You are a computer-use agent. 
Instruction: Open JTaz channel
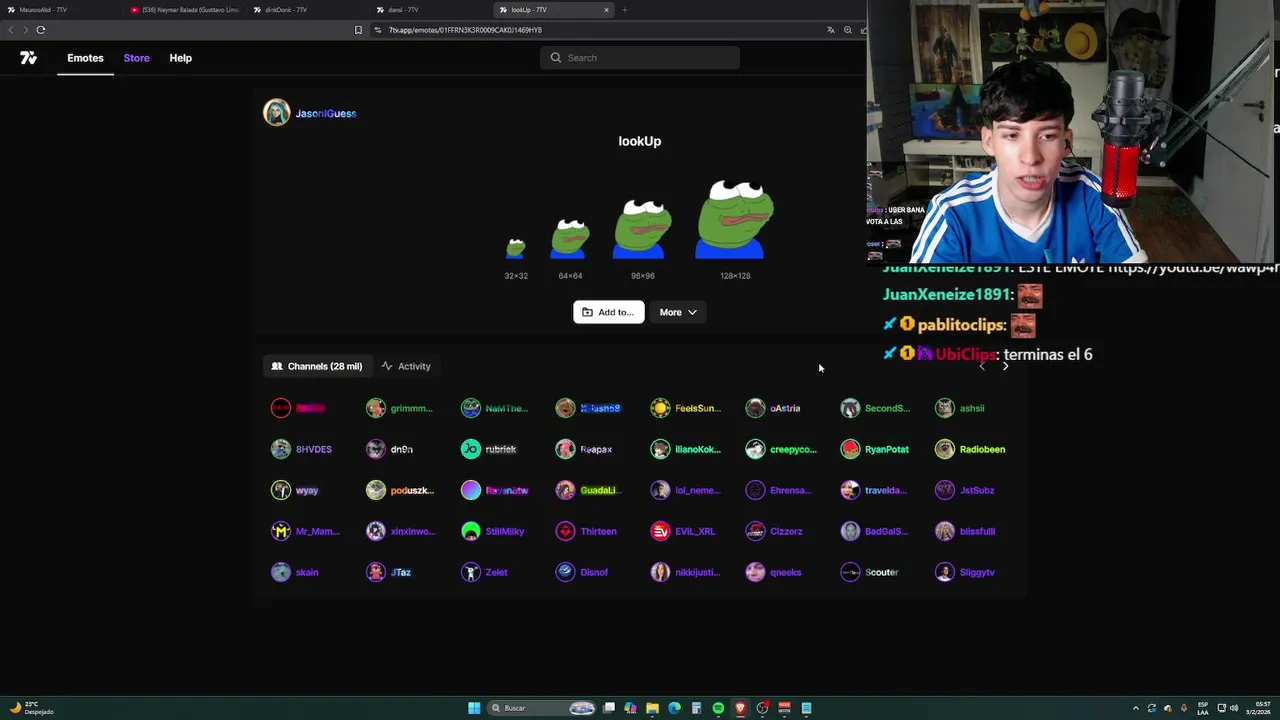389,572
